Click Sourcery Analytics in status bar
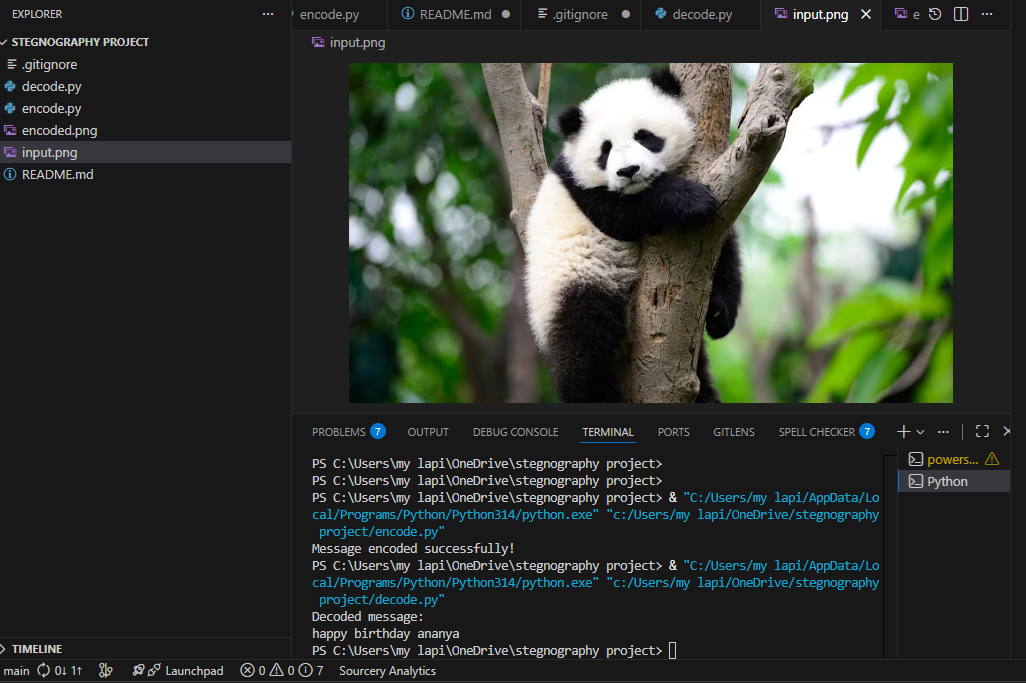 (x=387, y=671)
